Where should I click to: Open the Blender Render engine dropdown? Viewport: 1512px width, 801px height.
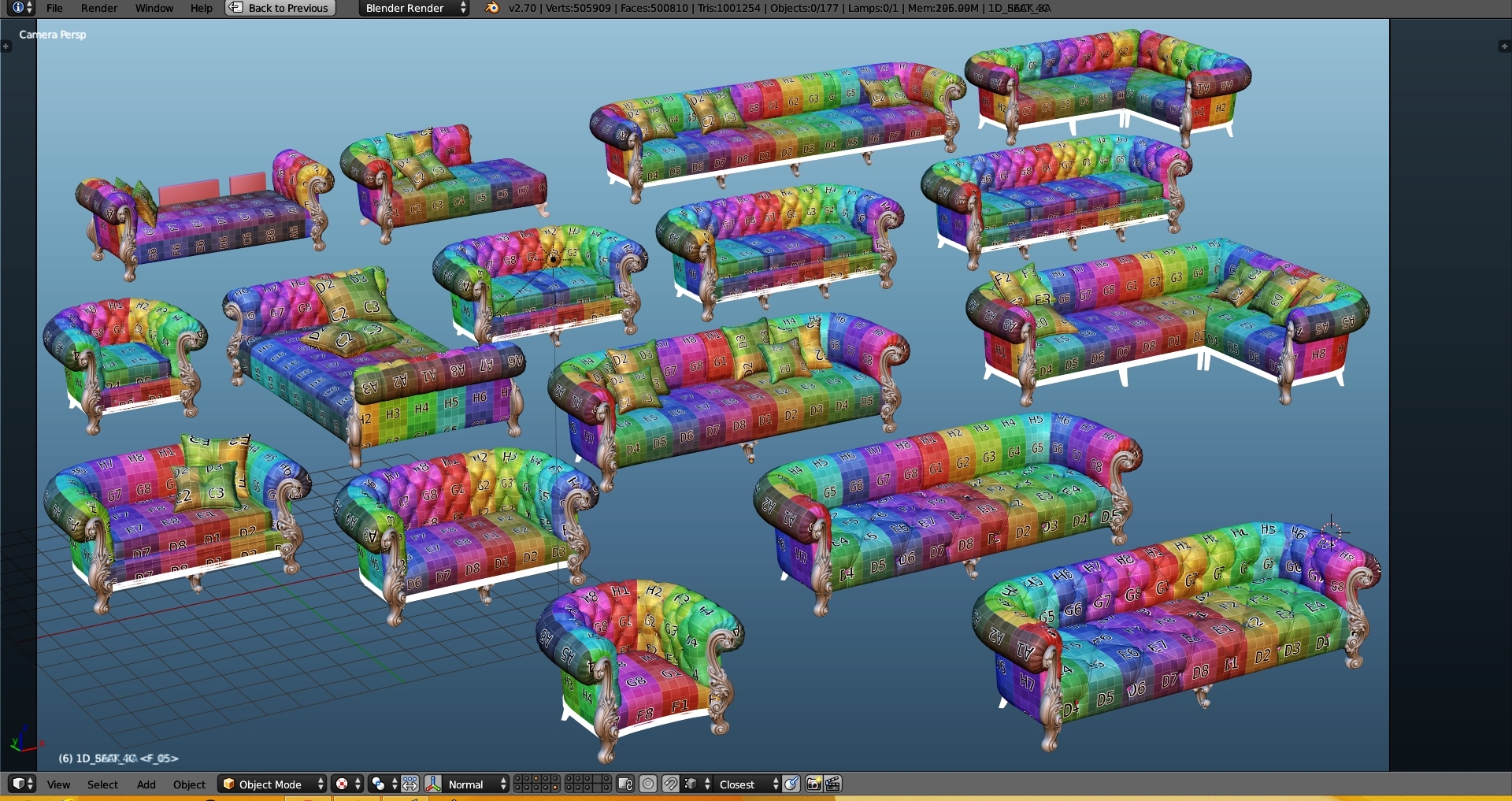(x=409, y=9)
